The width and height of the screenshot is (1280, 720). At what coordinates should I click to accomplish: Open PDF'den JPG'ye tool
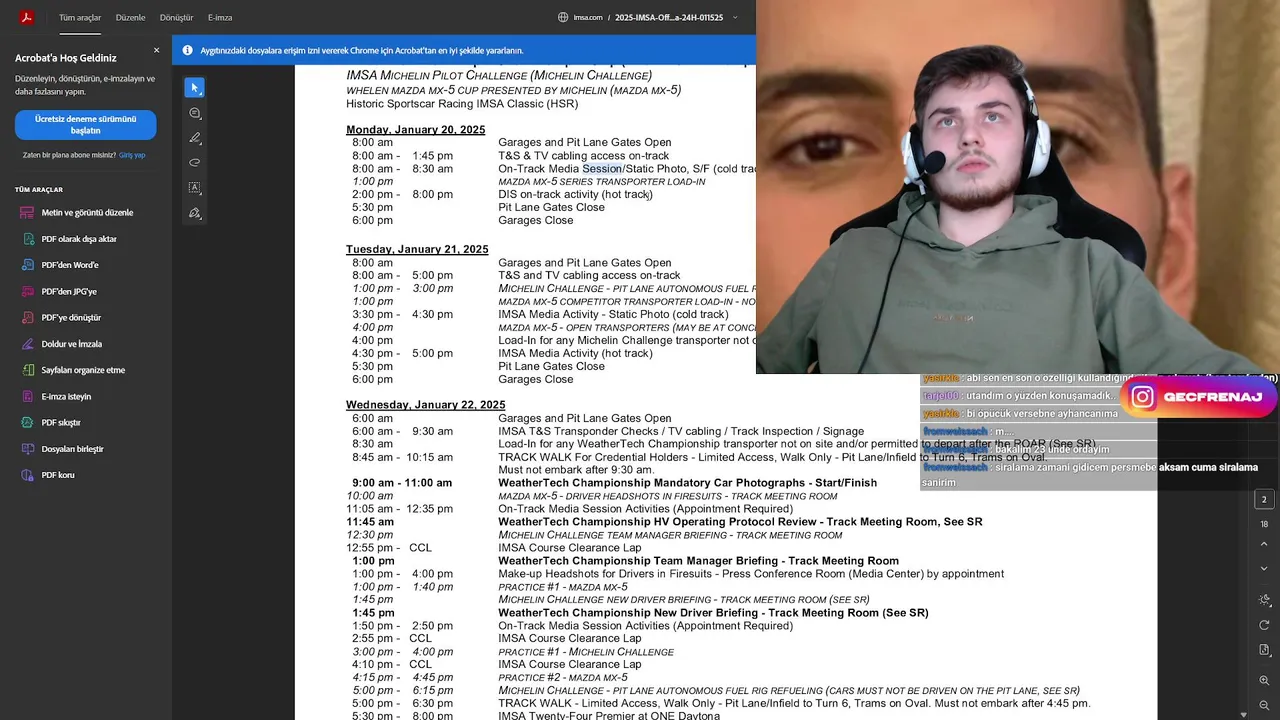coord(60,291)
